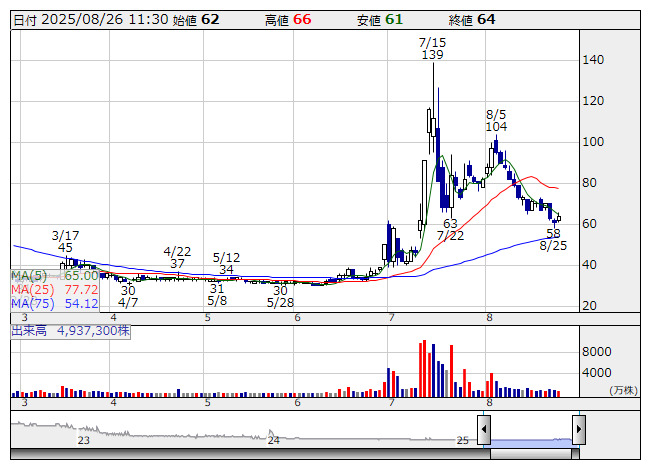Click the 始値 opening price value

click(x=210, y=19)
